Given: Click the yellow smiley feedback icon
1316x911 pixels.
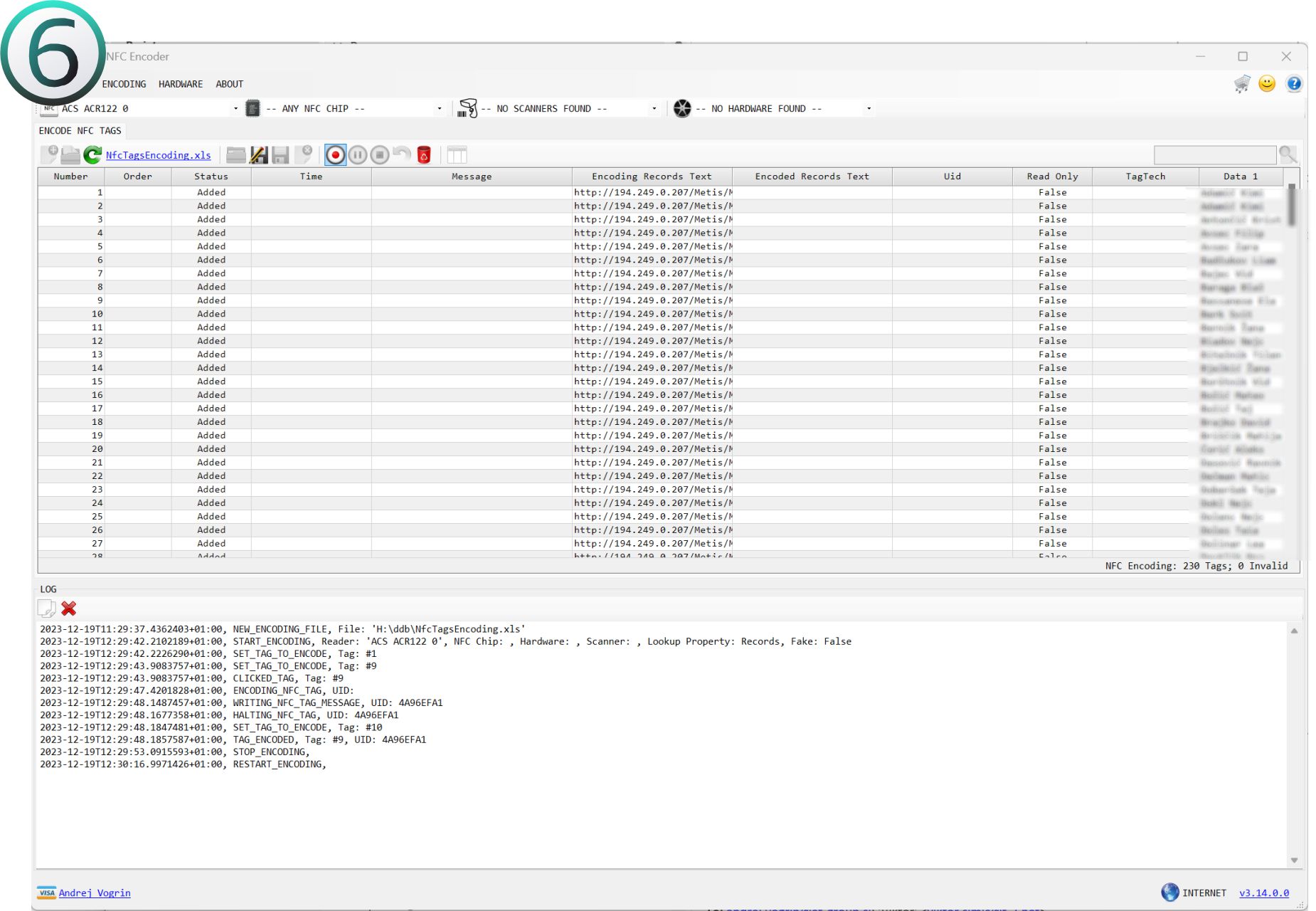Looking at the screenshot, I should pyautogui.click(x=1267, y=84).
